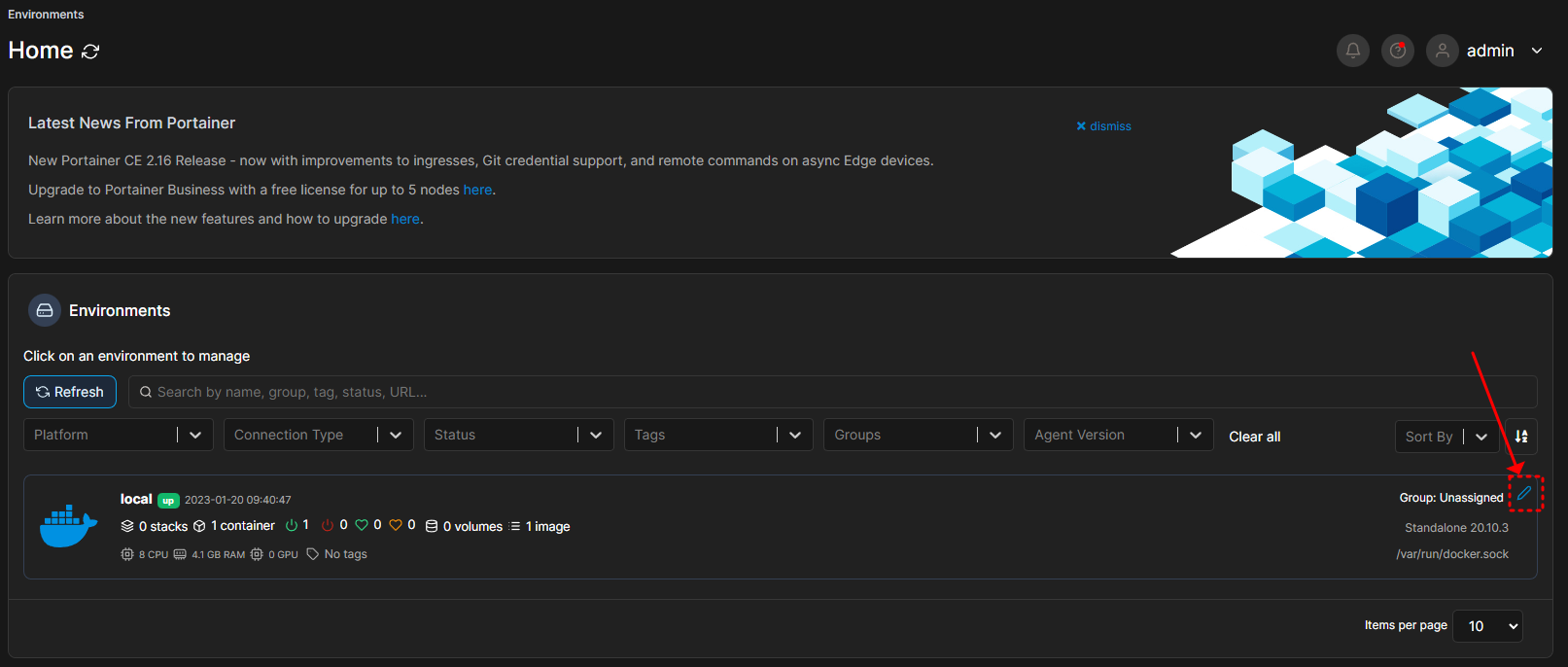The width and height of the screenshot is (1568, 667).
Task: Edit the local environment with pencil icon
Action: [x=1524, y=493]
